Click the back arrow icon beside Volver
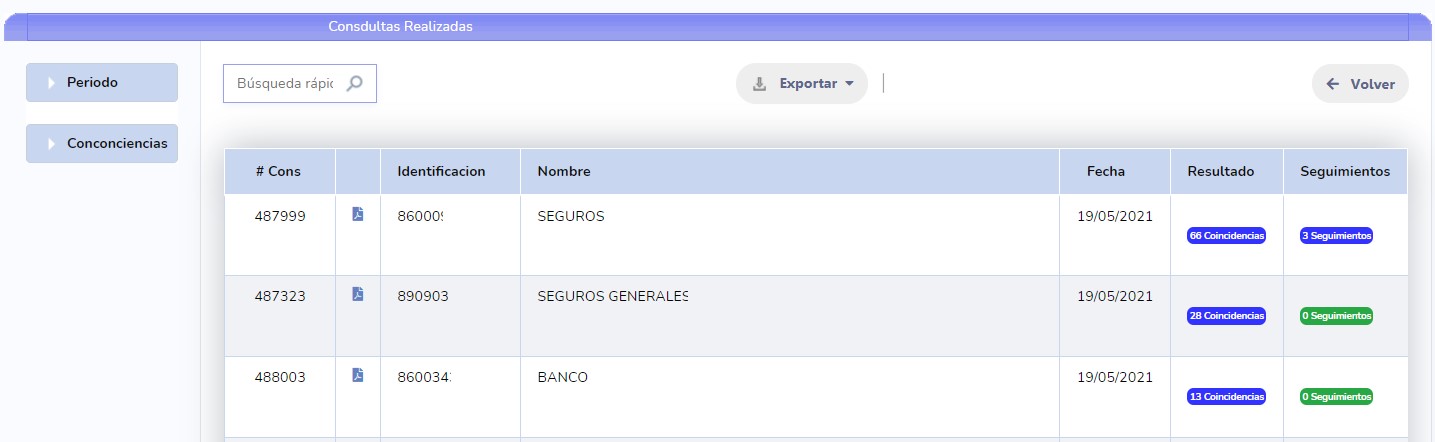This screenshot has height=442, width=1435. coord(1332,84)
